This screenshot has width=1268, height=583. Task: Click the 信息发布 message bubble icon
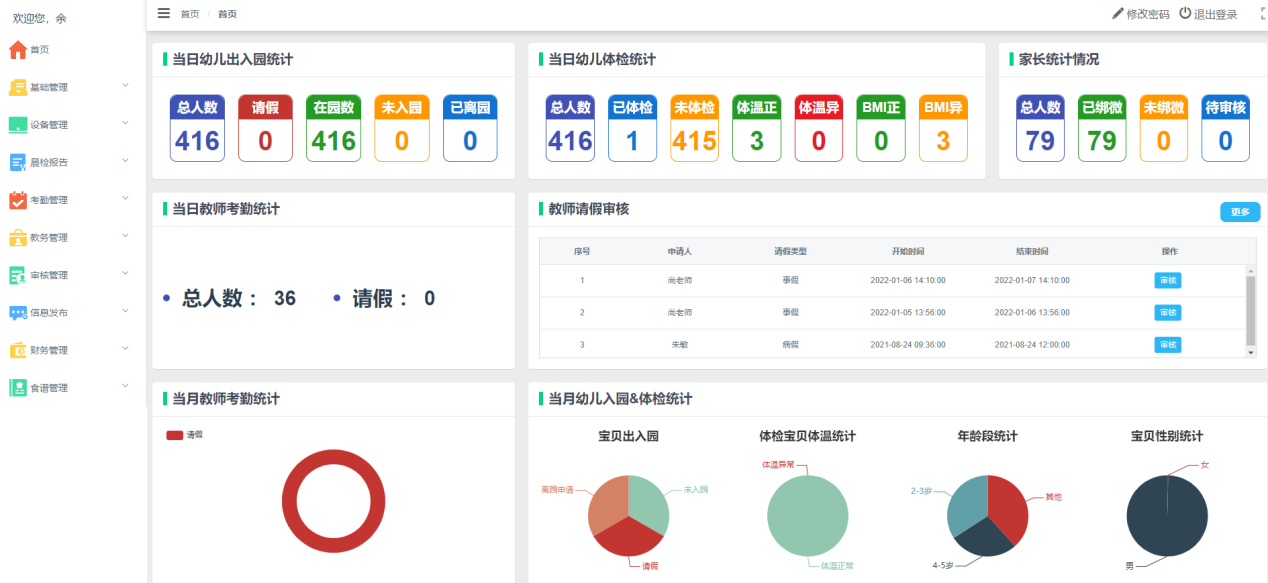pyautogui.click(x=17, y=311)
